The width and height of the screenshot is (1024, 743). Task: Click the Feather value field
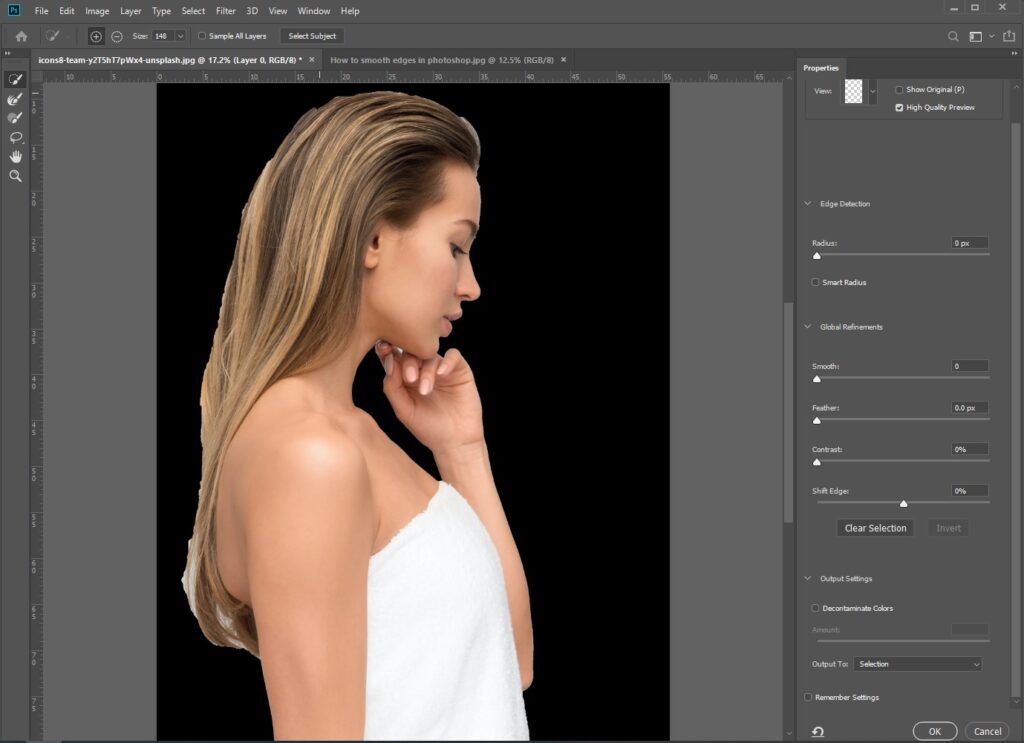click(970, 407)
